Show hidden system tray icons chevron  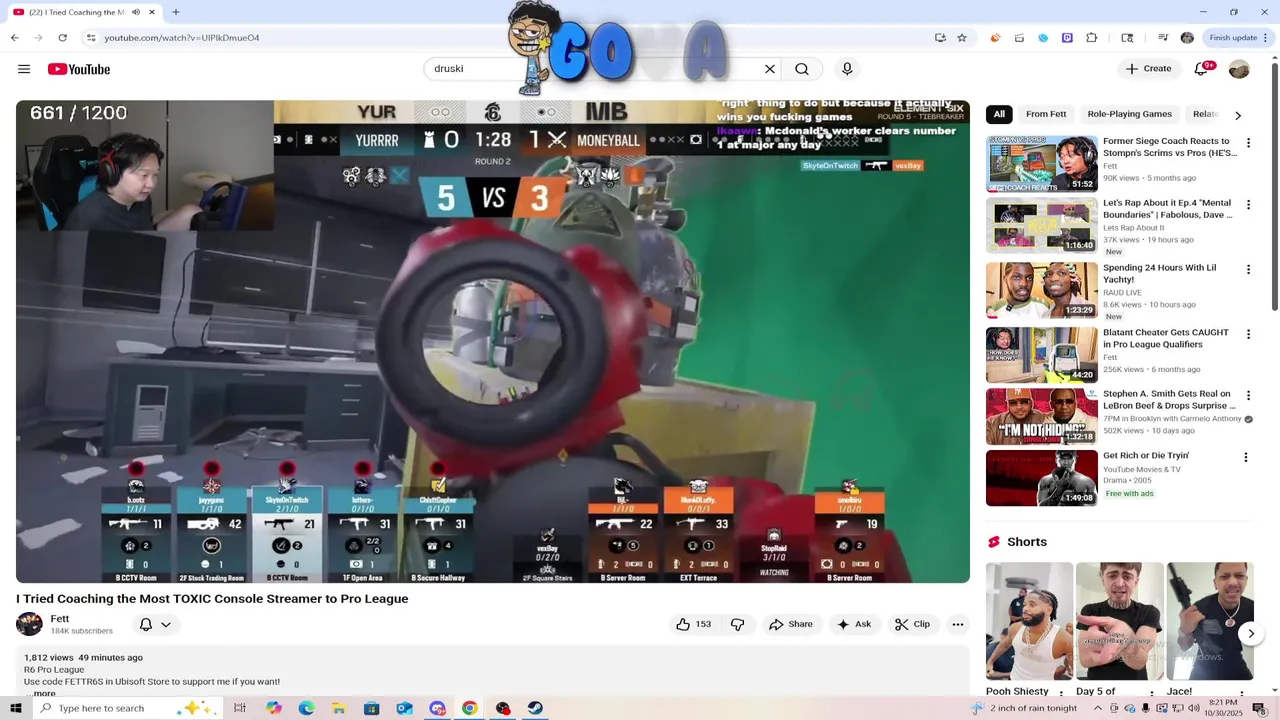coord(1098,708)
